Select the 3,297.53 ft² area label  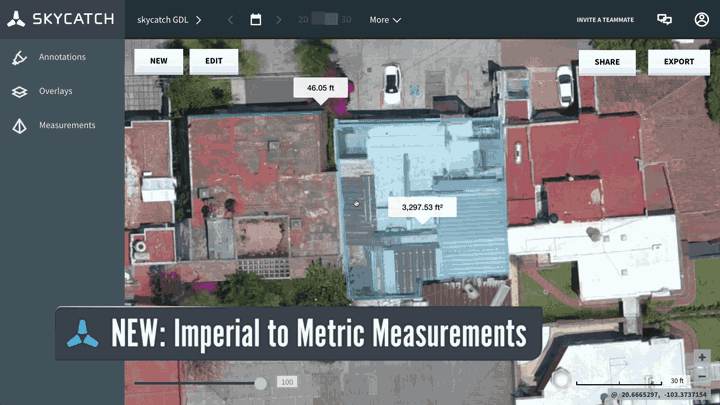pyautogui.click(x=422, y=207)
